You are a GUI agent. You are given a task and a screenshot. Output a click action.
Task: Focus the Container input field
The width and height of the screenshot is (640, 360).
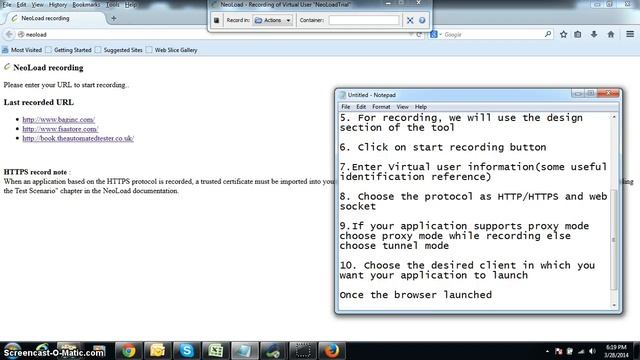(x=364, y=20)
